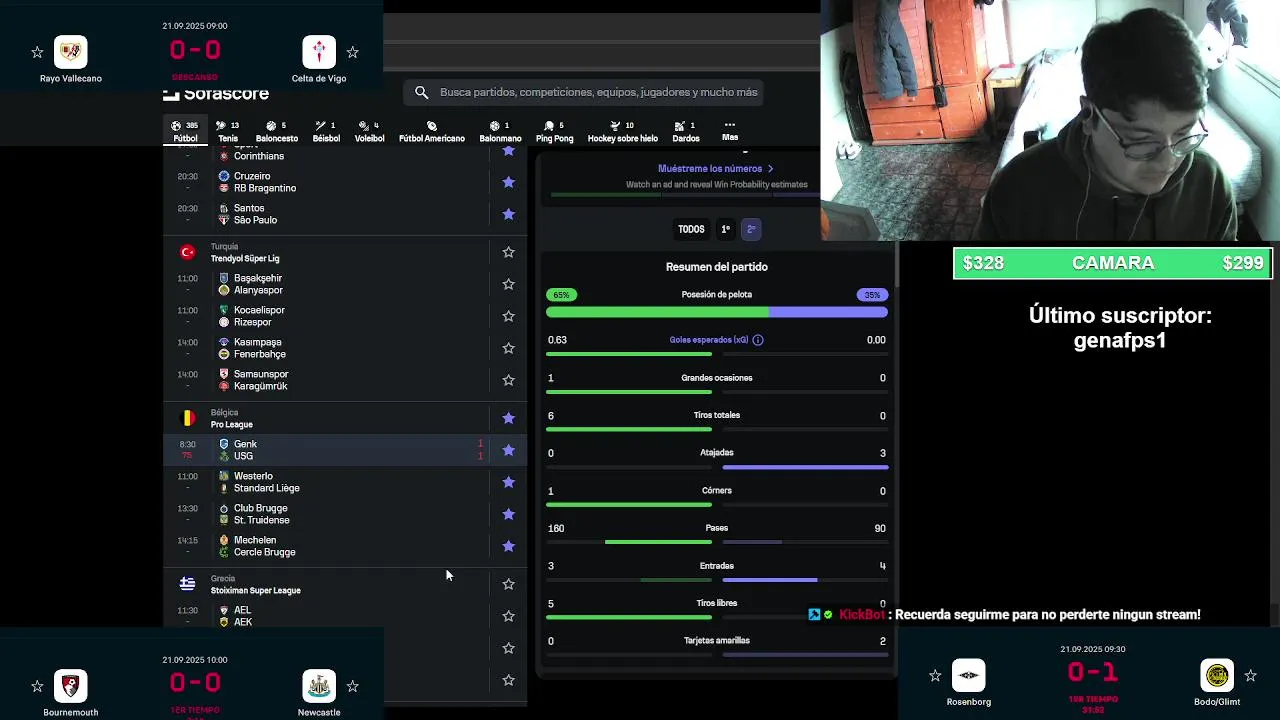The height and width of the screenshot is (720, 1280).
Task: Click the Bodo/Glimt crest
Action: click(1217, 675)
